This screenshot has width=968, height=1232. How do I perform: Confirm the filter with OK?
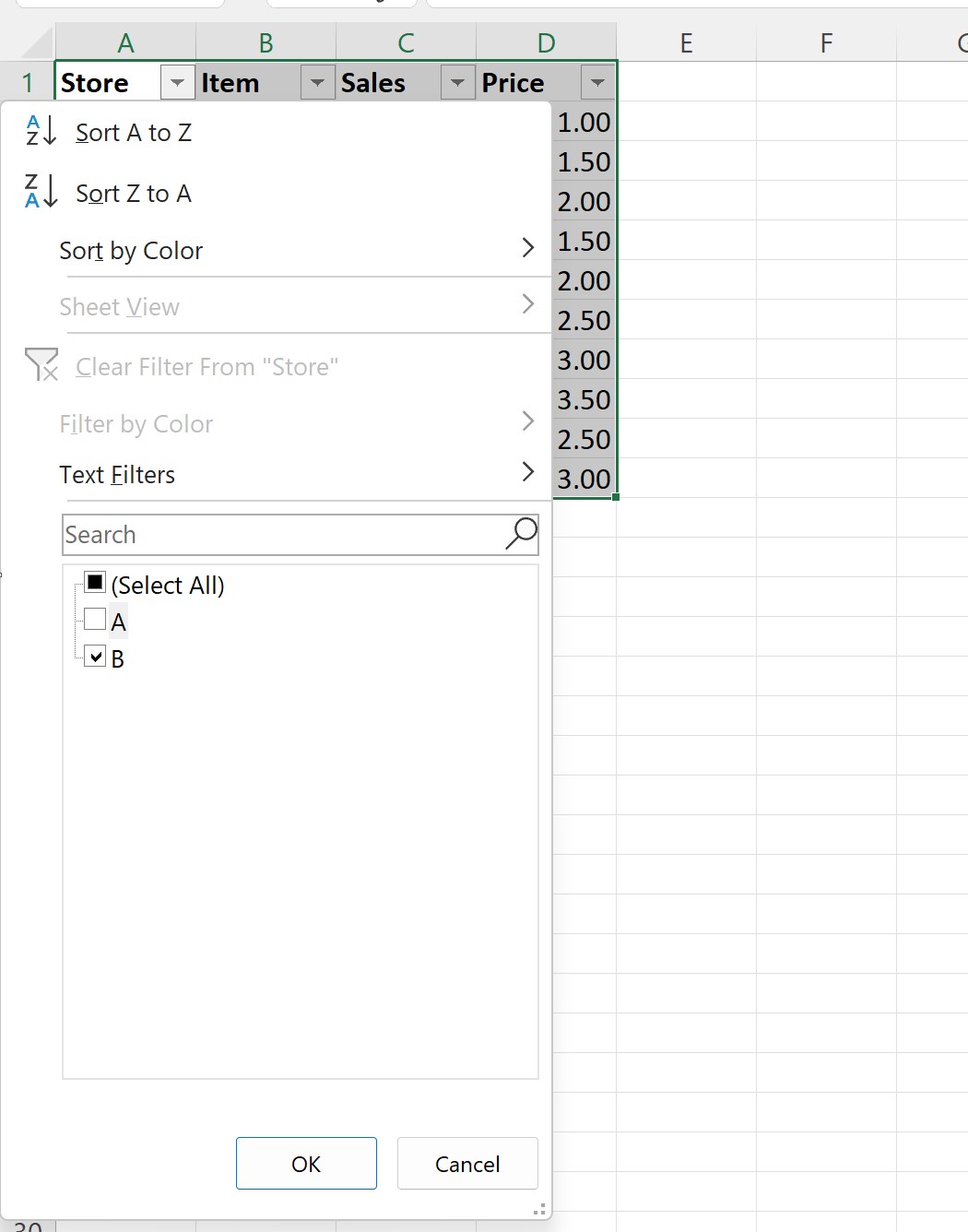tap(306, 1164)
